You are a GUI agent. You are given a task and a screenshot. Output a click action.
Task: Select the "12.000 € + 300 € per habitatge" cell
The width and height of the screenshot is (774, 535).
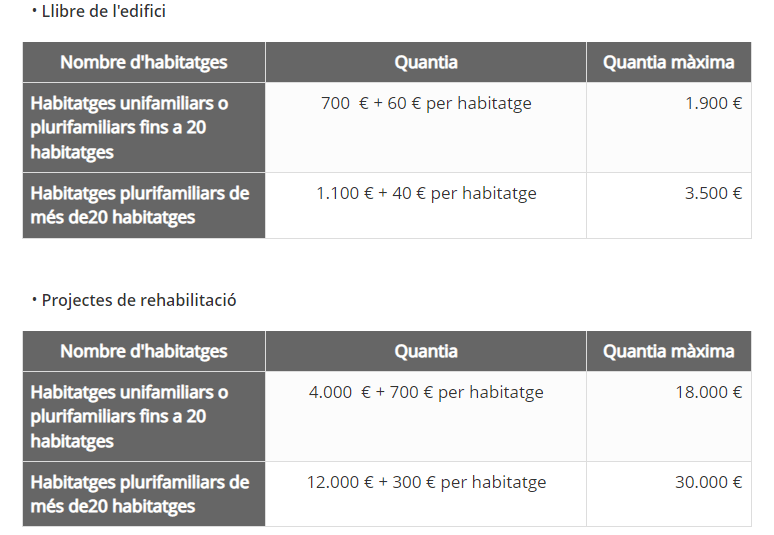point(426,482)
